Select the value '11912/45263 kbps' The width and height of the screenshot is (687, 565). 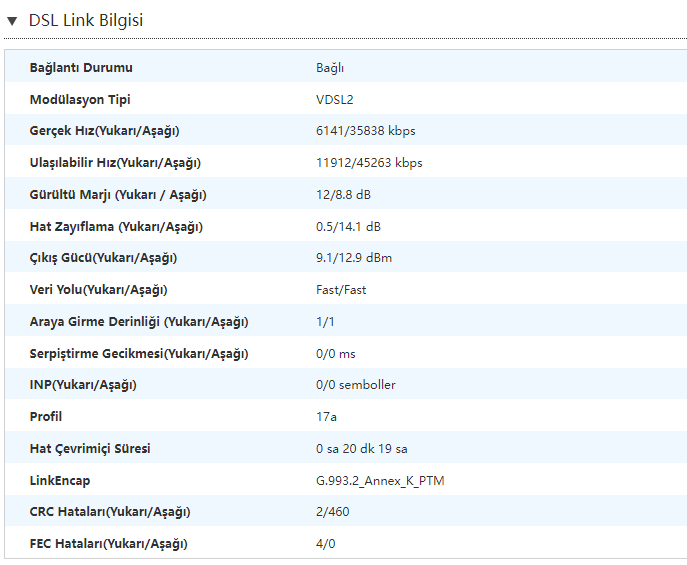point(369,163)
